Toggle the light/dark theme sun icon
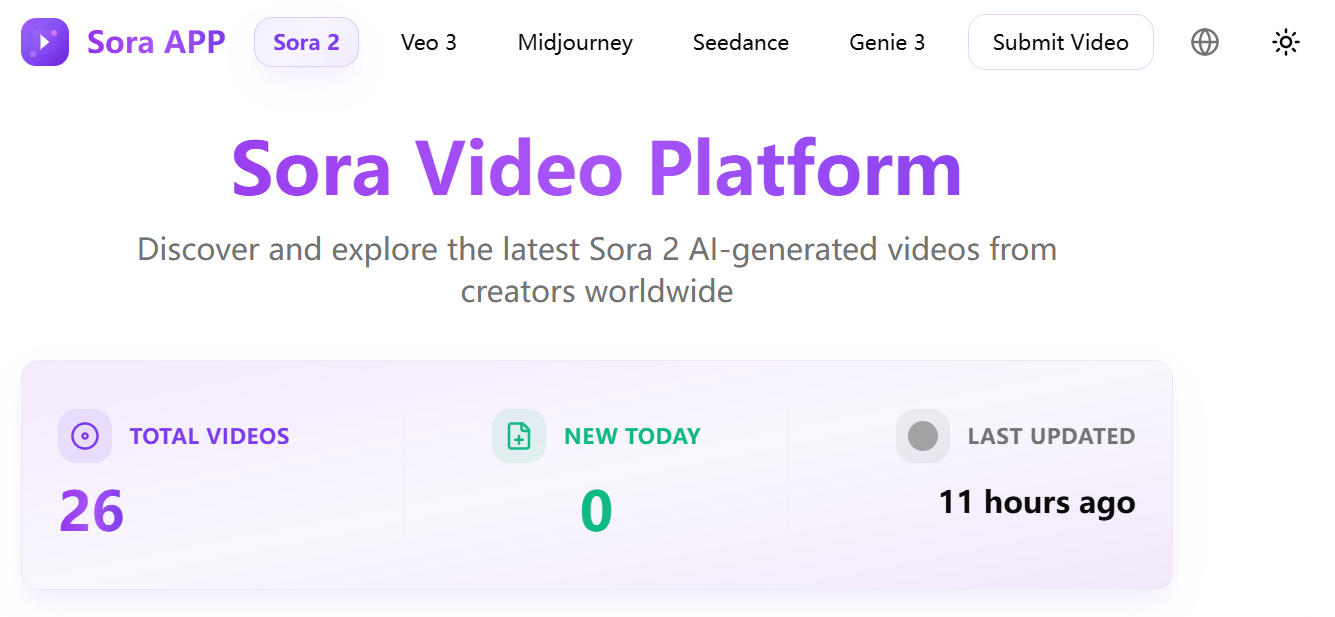 tap(1286, 42)
